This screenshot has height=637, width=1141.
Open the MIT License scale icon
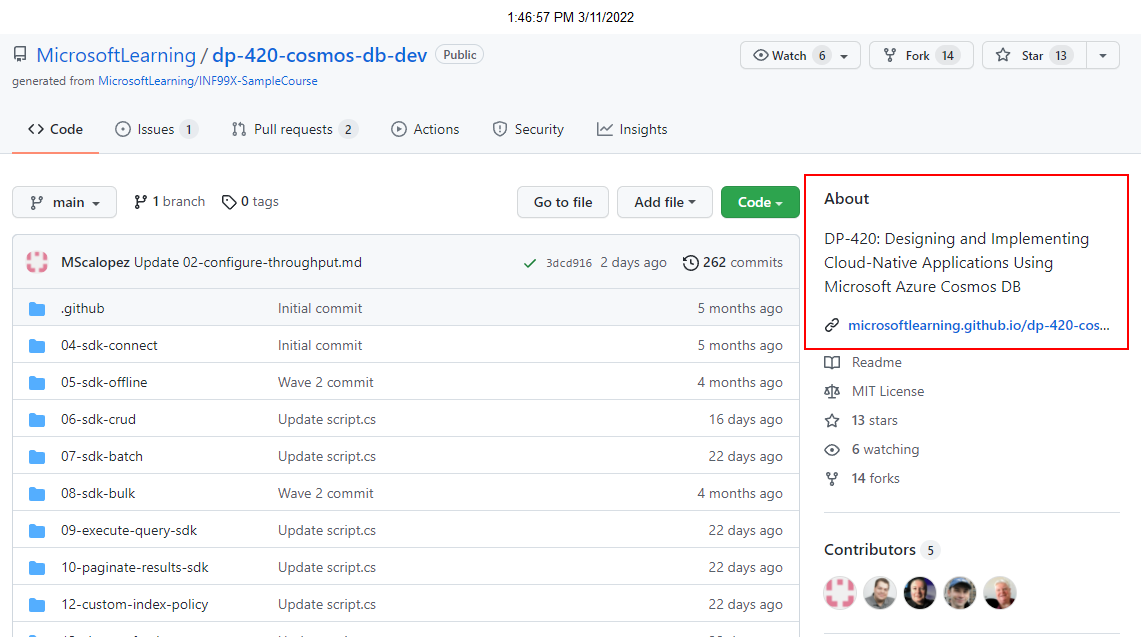832,391
